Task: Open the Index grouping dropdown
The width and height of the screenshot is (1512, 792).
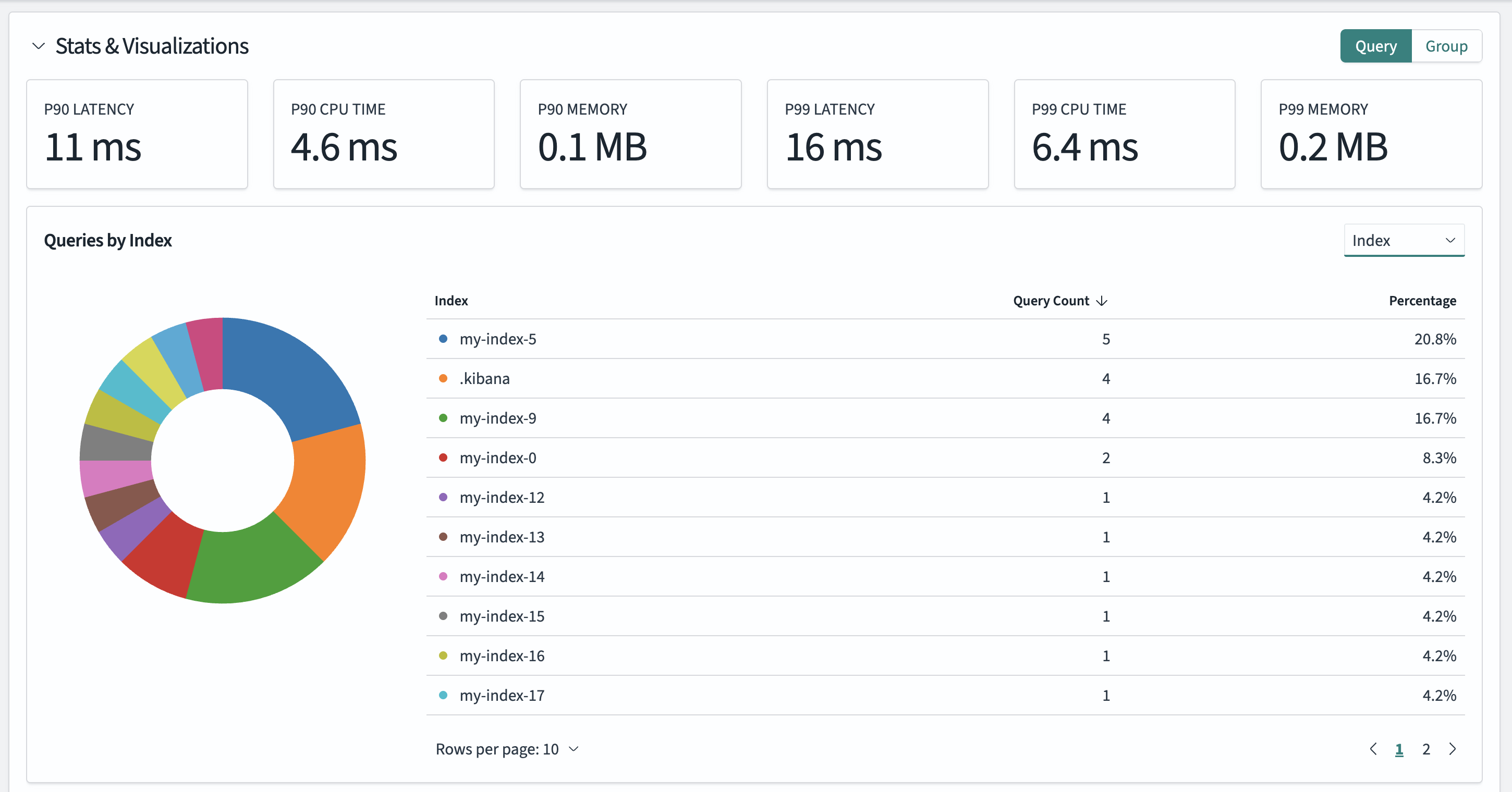Action: tap(1404, 240)
